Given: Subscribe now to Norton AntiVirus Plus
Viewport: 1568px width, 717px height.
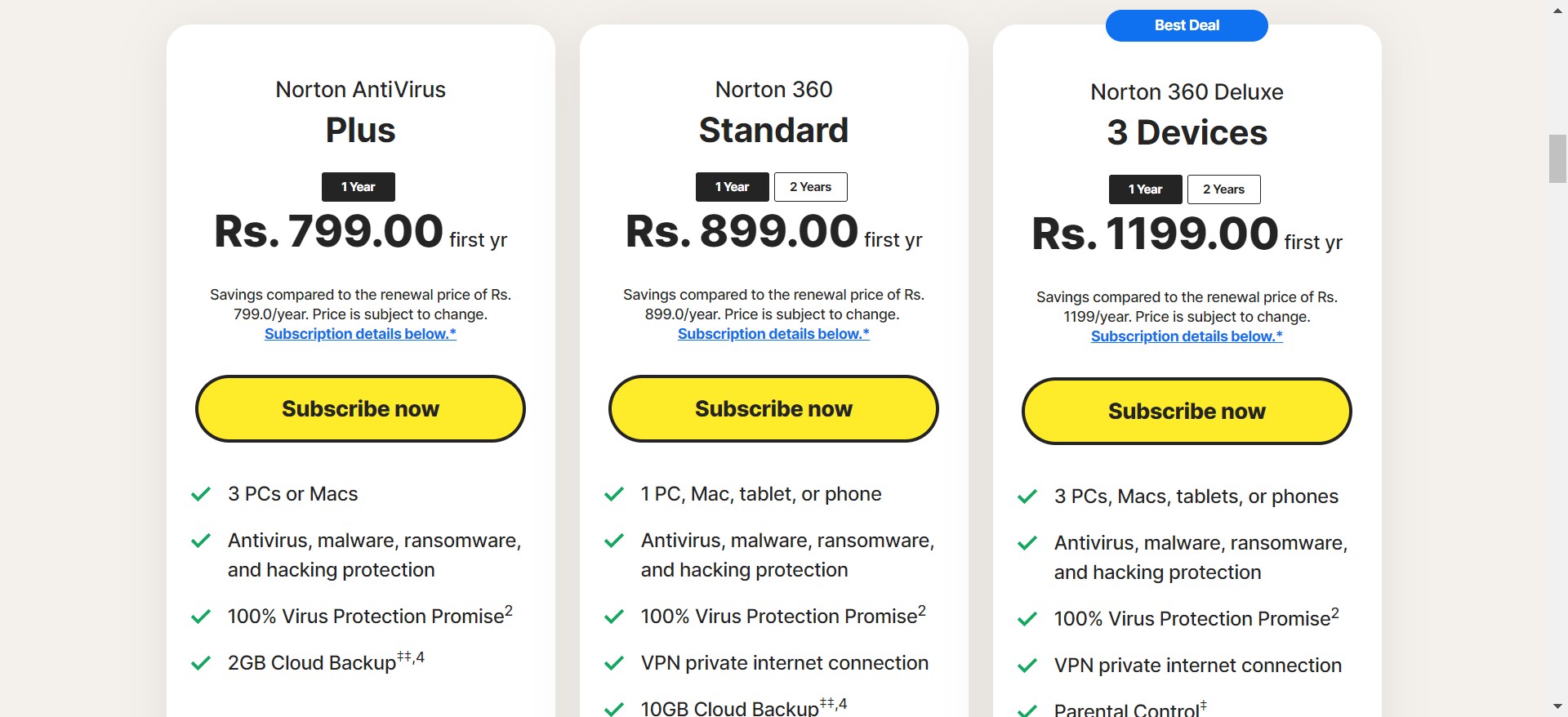Looking at the screenshot, I should pos(360,409).
